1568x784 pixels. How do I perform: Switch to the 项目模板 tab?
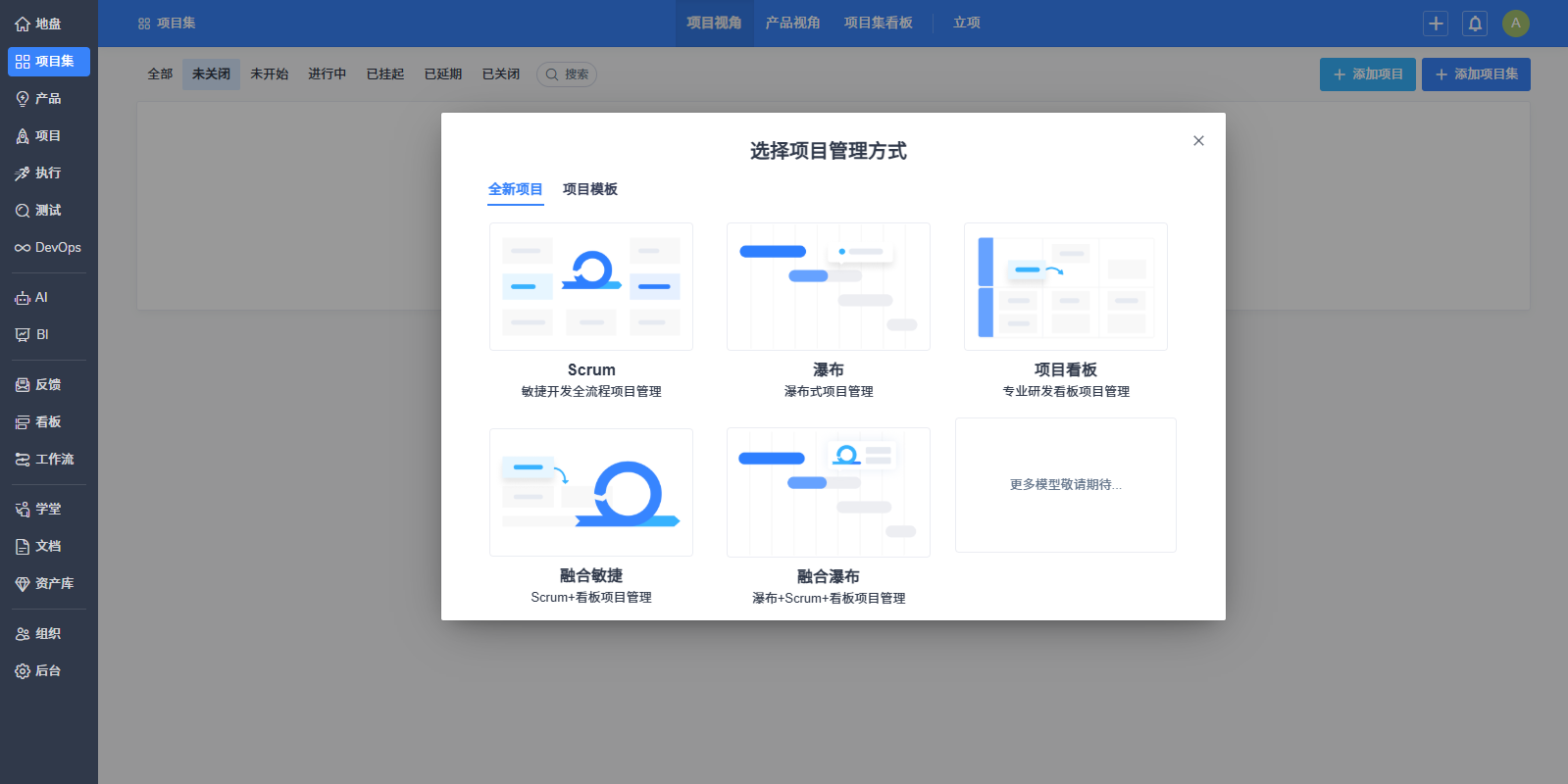(589, 189)
